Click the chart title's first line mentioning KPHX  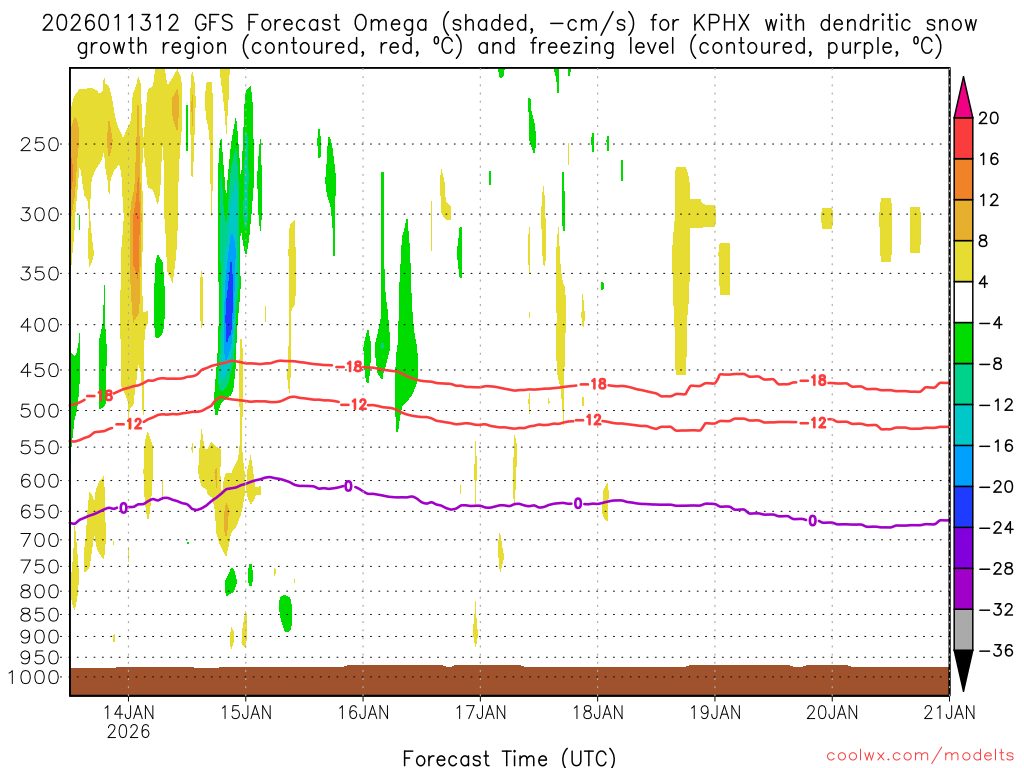(x=509, y=24)
